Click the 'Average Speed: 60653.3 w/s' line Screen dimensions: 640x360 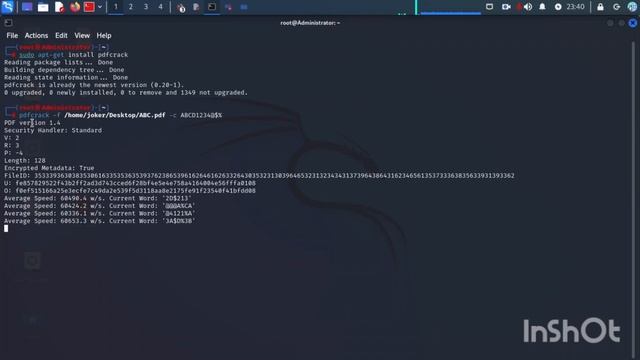100,221
